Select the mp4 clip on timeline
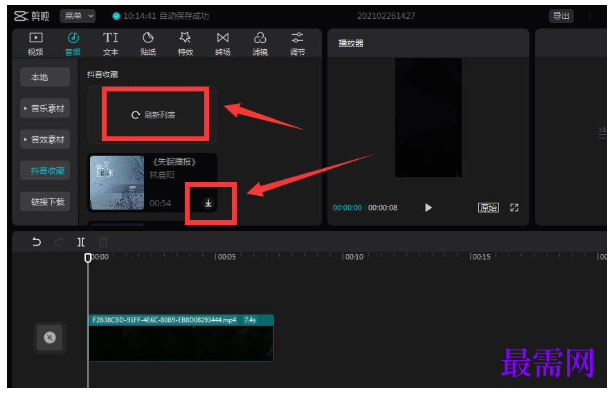 click(x=181, y=338)
